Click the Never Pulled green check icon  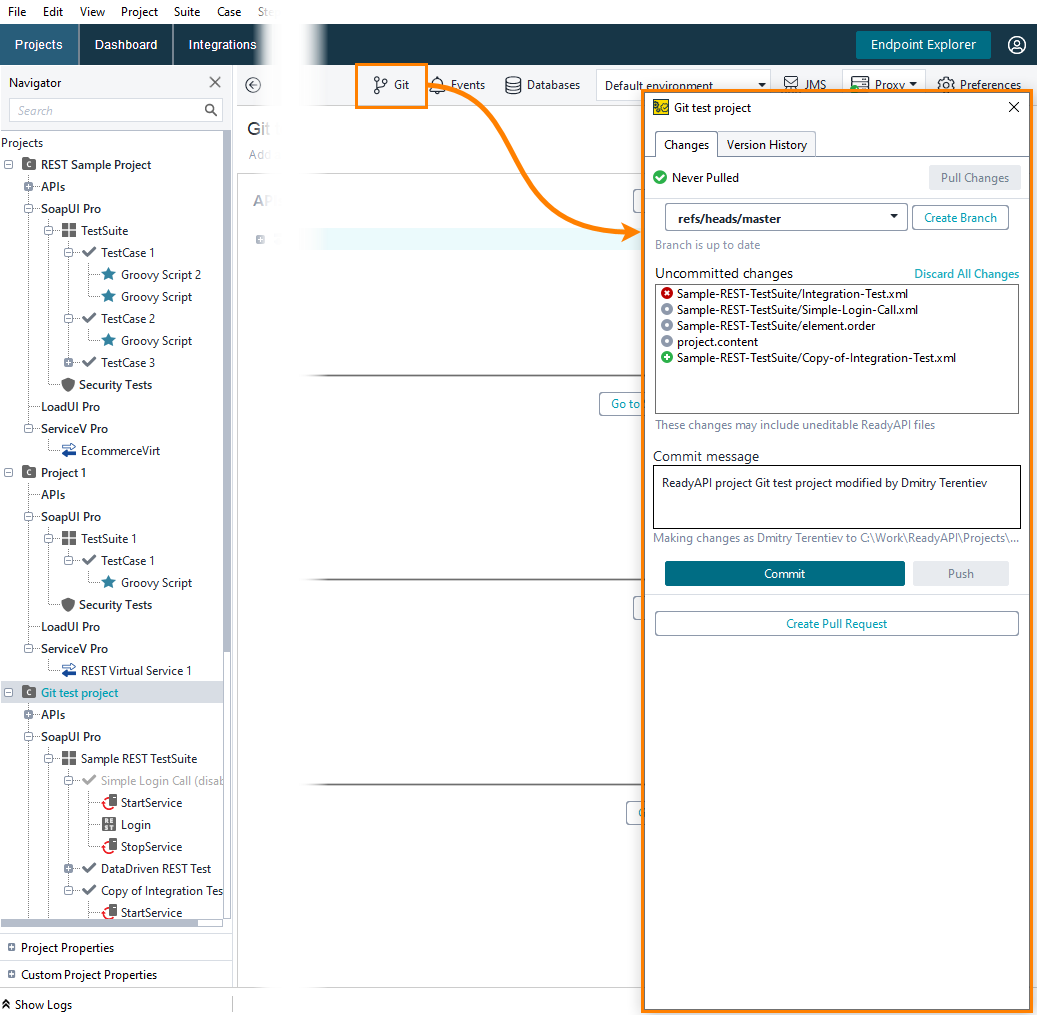(x=660, y=178)
